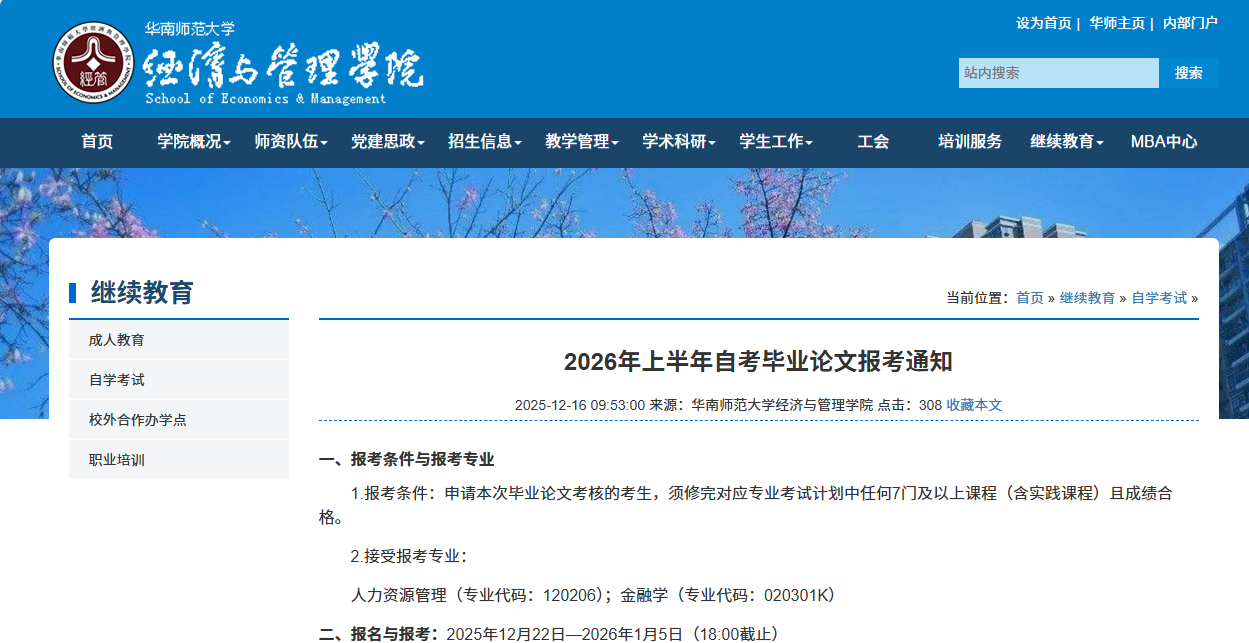The image size is (1249, 643).
Task: Open the 学术科研 dropdown menu
Action: click(x=678, y=142)
